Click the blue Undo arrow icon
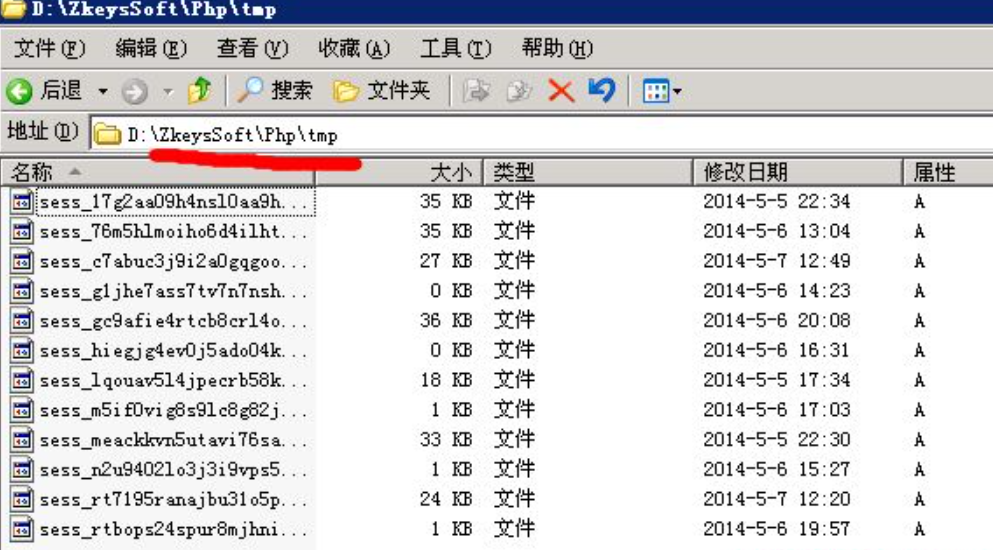Viewport: 993px width, 550px height. 601,91
